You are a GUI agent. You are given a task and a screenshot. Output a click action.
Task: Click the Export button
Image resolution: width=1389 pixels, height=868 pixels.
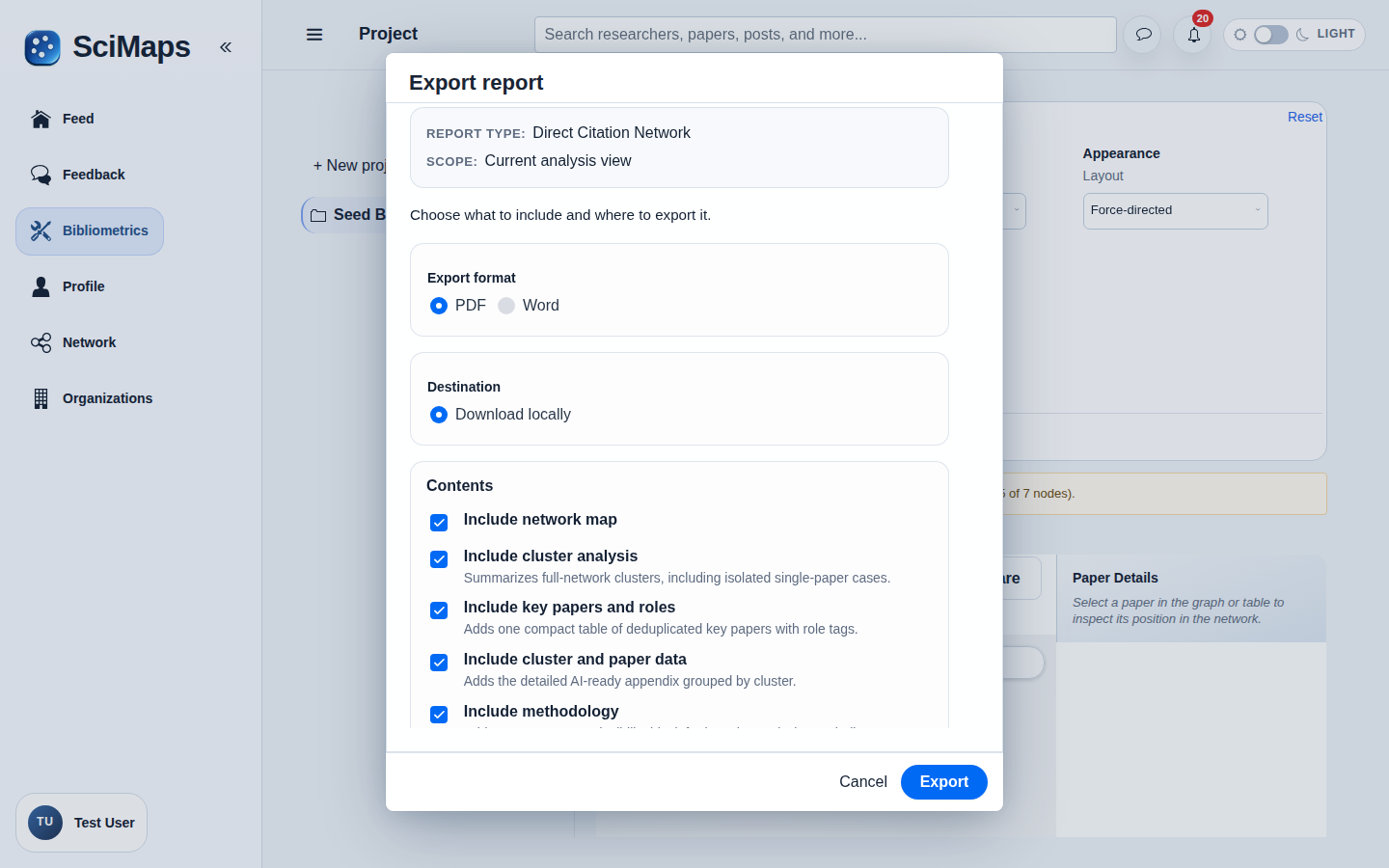943,782
